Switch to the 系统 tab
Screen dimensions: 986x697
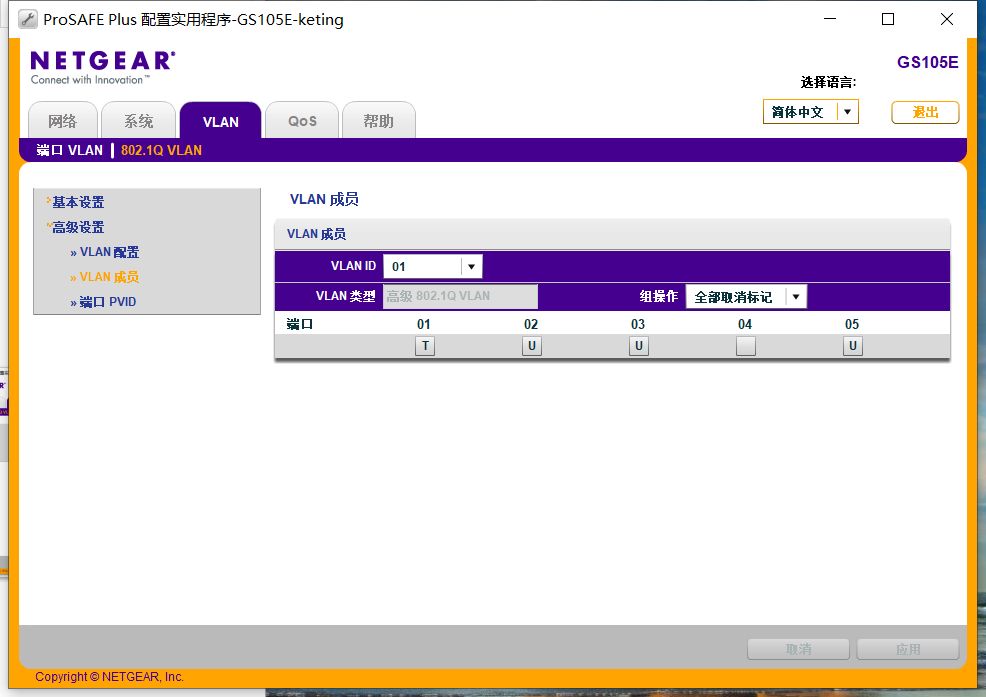[x=138, y=121]
